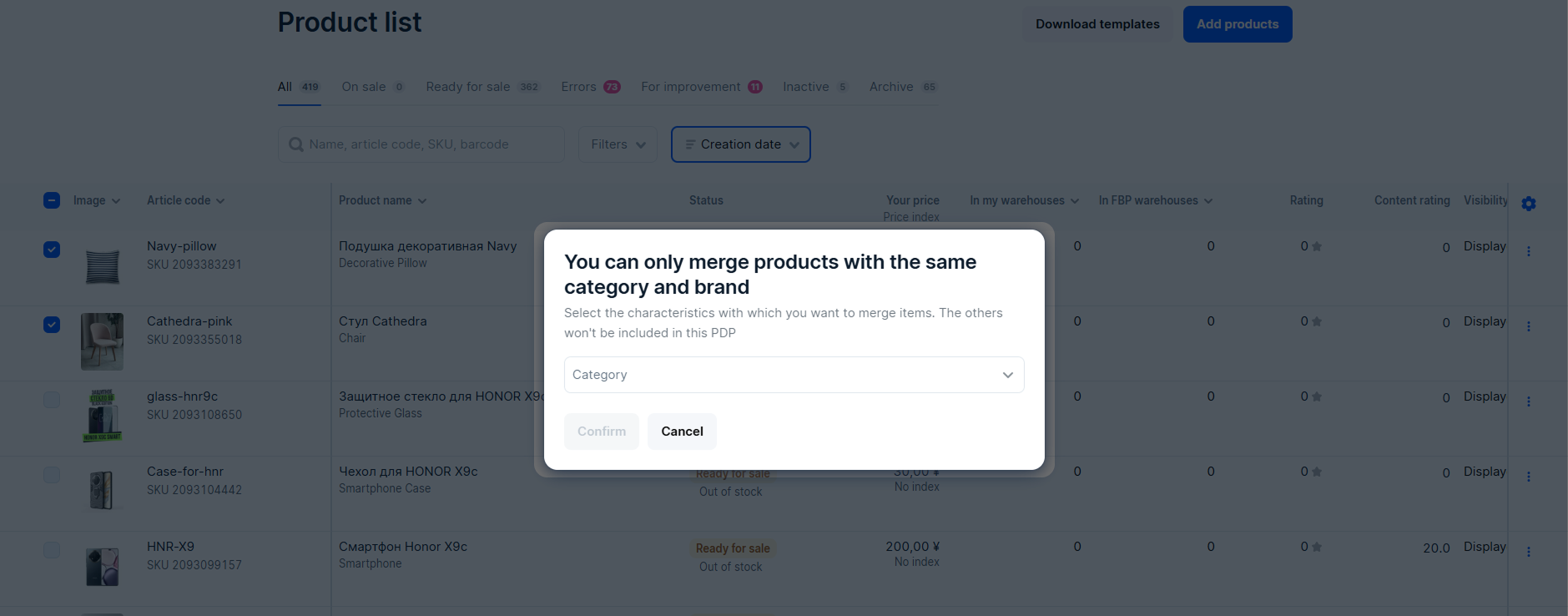The height and width of the screenshot is (616, 1568).
Task: Click the Add products button
Action: [1237, 24]
